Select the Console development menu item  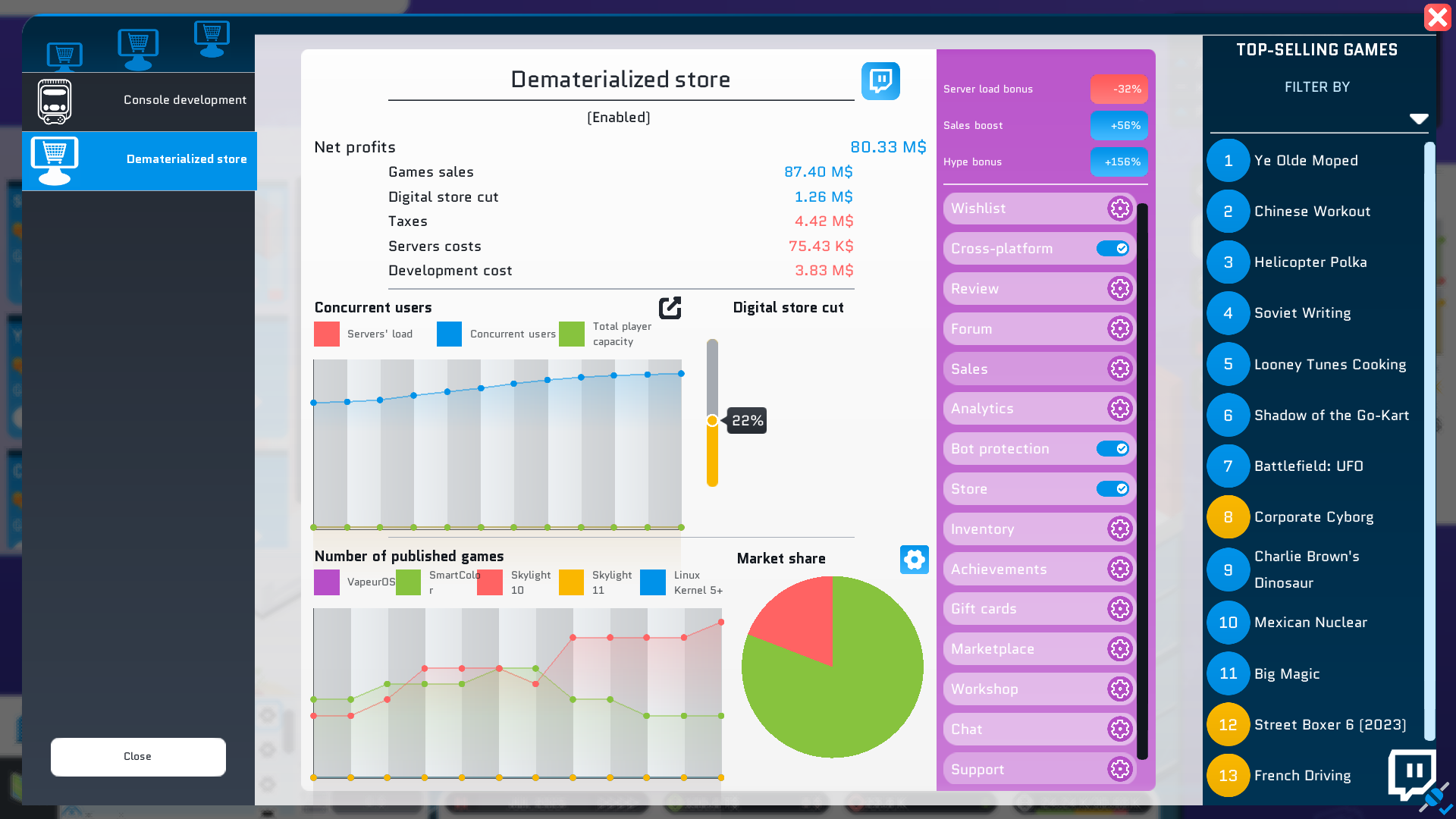tap(139, 101)
